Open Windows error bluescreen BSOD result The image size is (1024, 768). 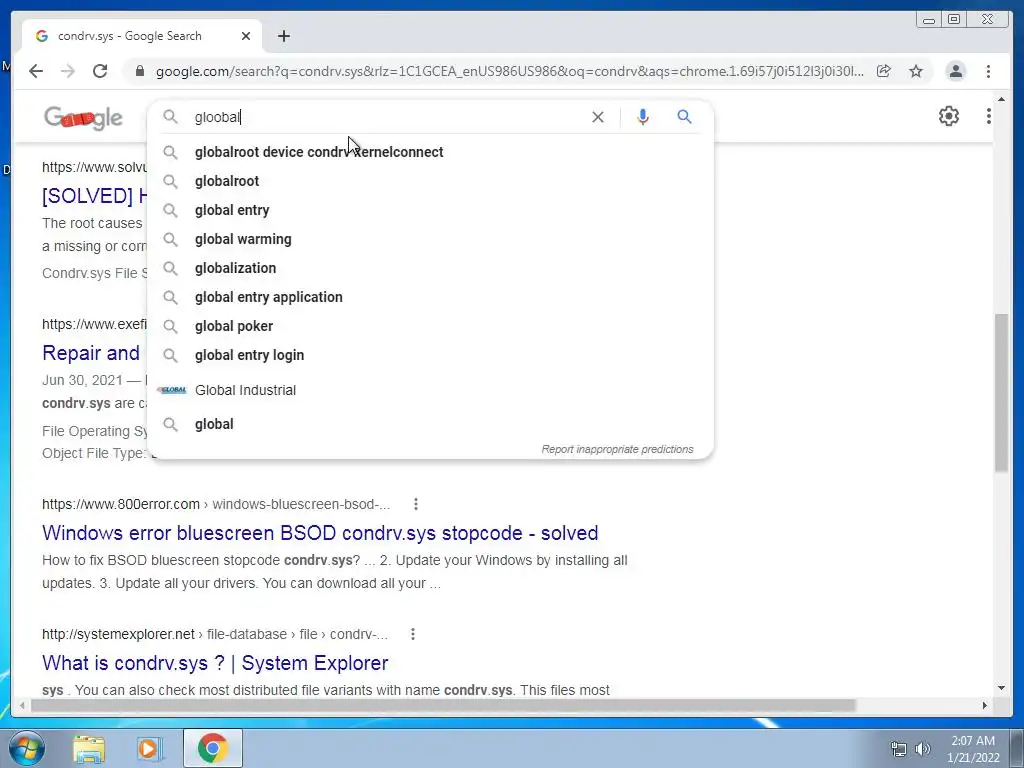tap(320, 533)
